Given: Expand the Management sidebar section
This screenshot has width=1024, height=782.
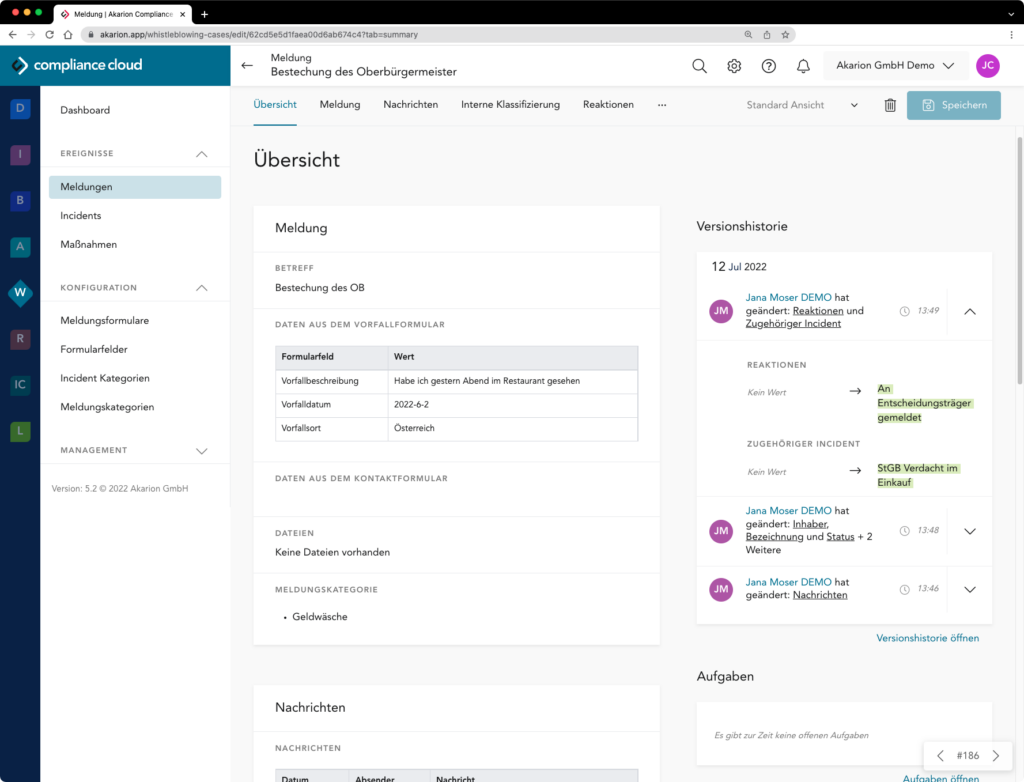Looking at the screenshot, I should (x=201, y=451).
